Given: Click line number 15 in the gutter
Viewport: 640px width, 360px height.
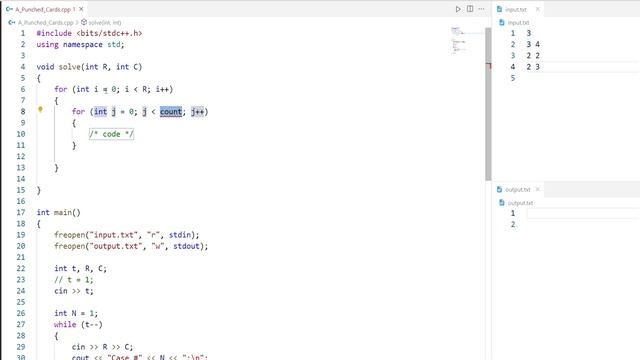Looking at the screenshot, I should (21, 190).
